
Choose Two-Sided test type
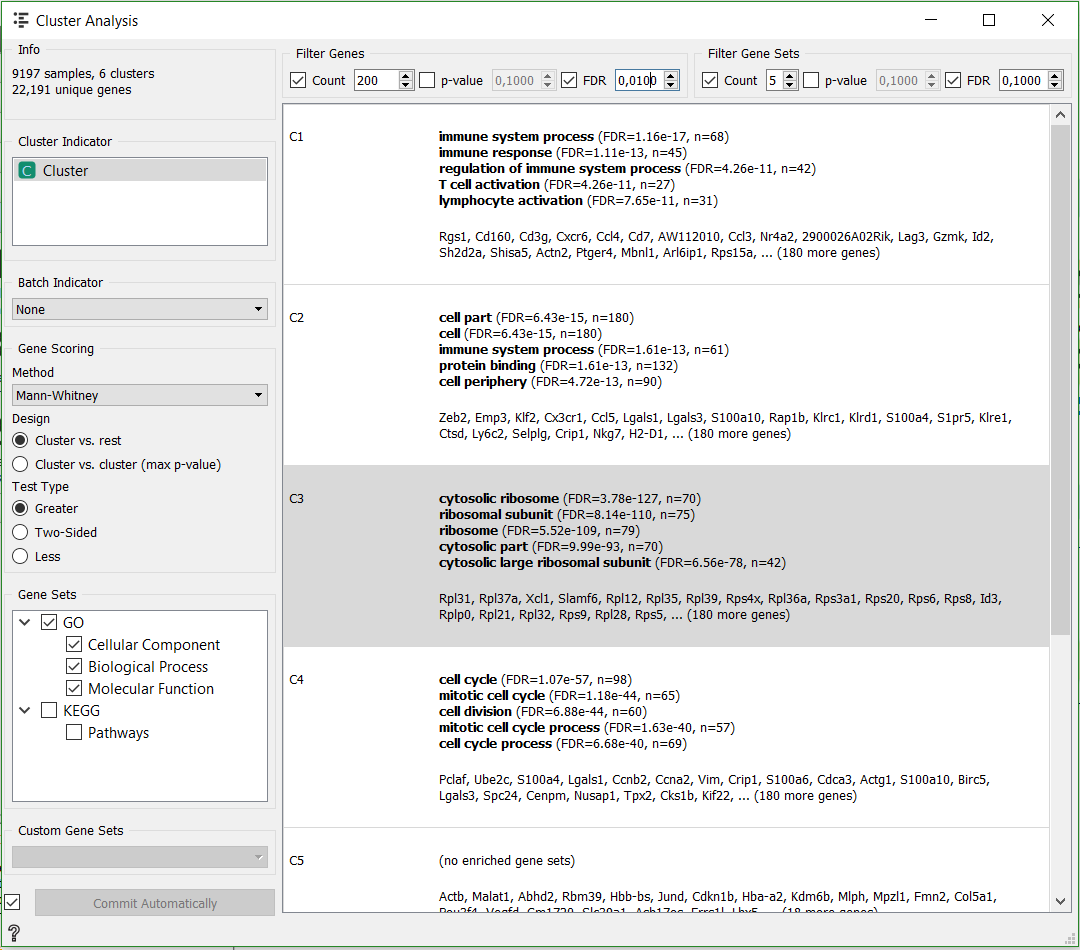21,533
